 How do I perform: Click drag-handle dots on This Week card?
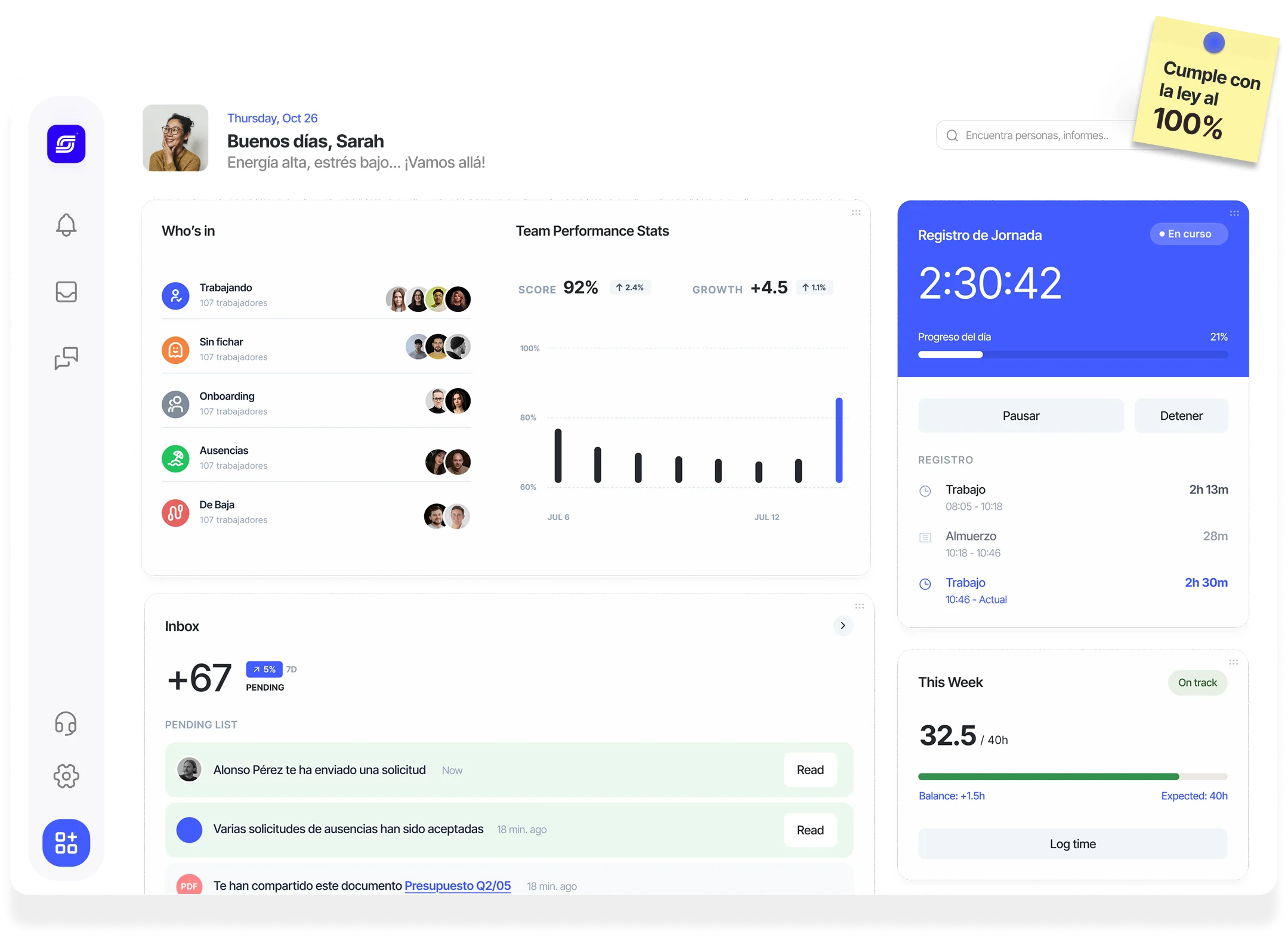(x=1233, y=662)
